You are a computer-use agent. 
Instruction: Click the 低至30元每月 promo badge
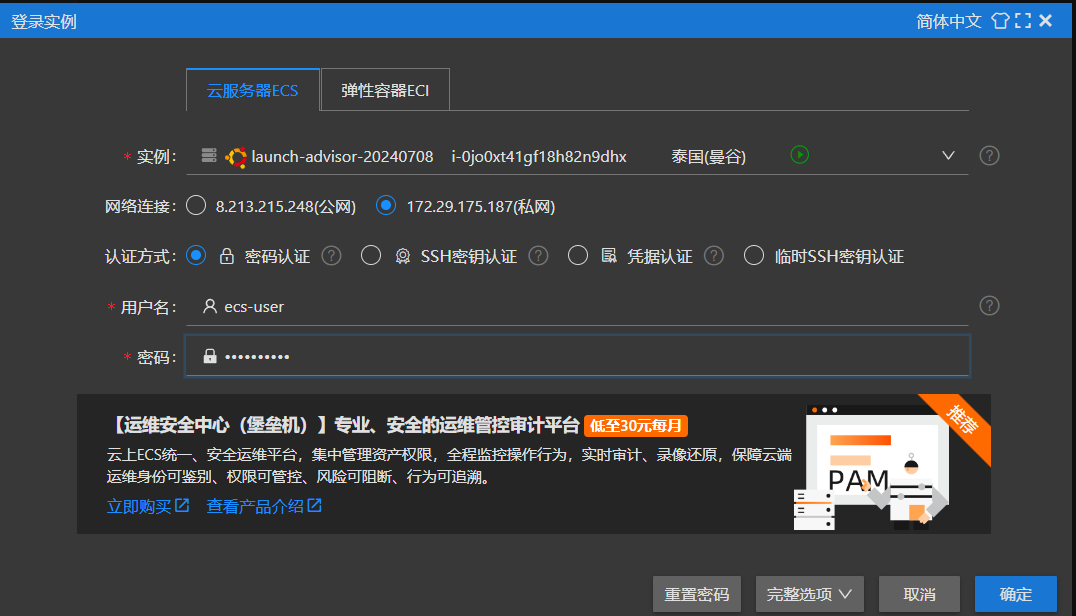click(x=635, y=425)
